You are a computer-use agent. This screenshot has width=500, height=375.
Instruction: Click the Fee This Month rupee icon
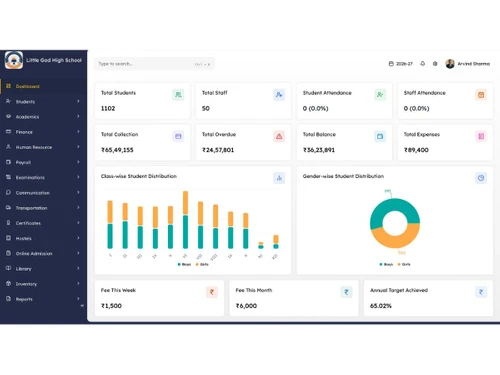coord(346,292)
